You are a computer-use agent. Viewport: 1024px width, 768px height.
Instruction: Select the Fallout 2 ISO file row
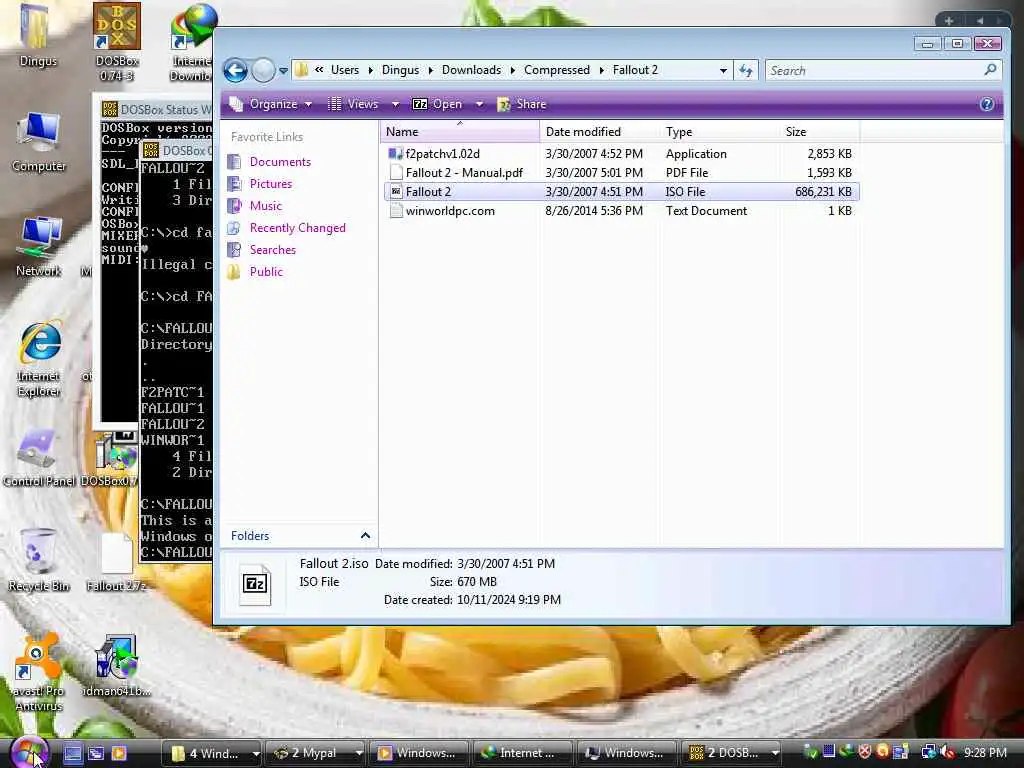(622, 191)
